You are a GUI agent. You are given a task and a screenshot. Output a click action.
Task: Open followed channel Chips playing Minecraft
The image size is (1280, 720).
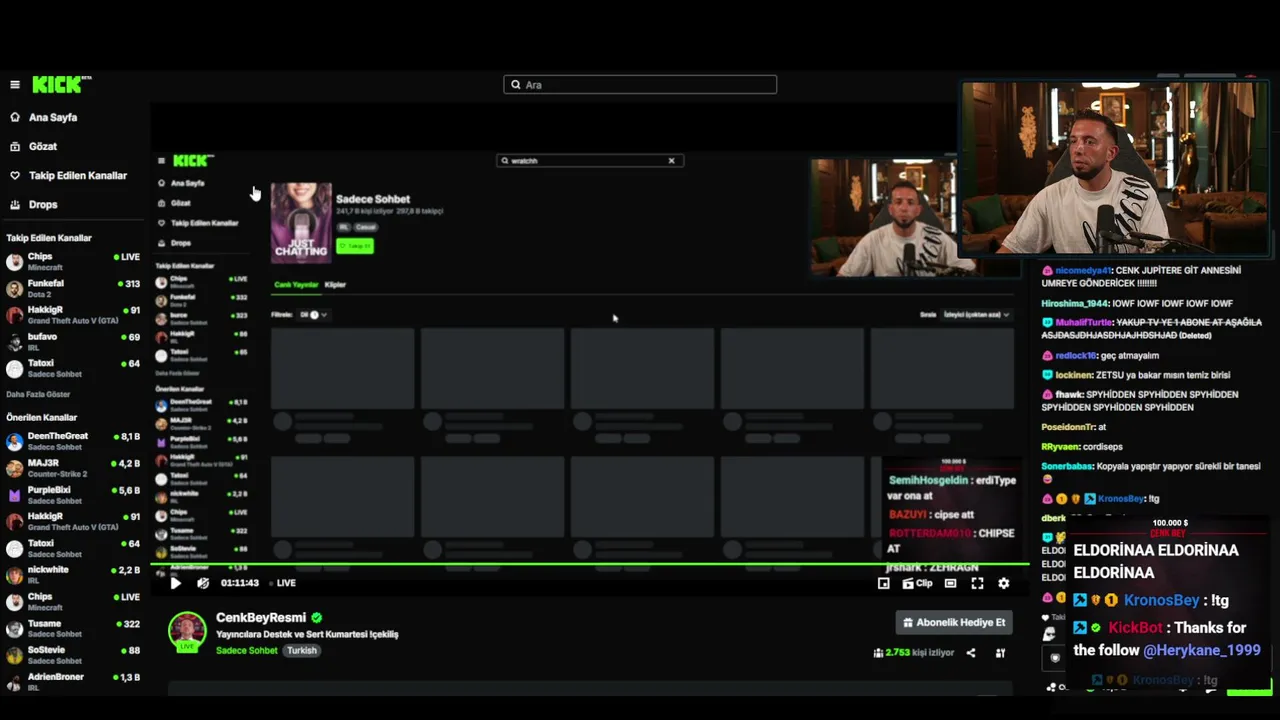(73, 261)
